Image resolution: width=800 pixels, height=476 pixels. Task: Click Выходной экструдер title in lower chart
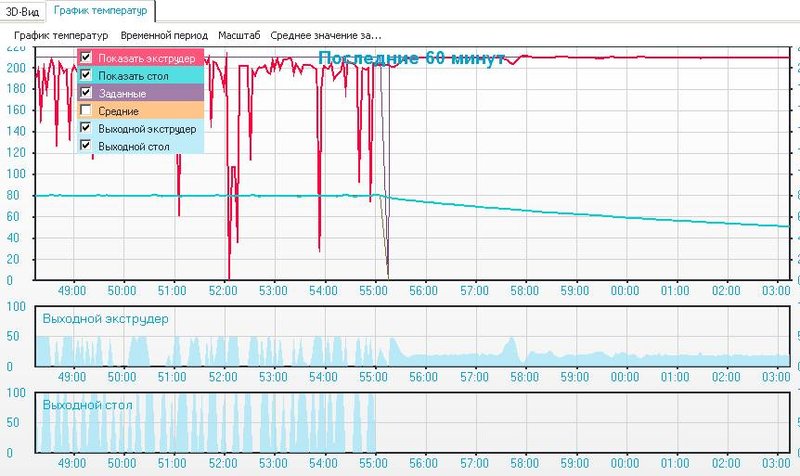(105, 318)
